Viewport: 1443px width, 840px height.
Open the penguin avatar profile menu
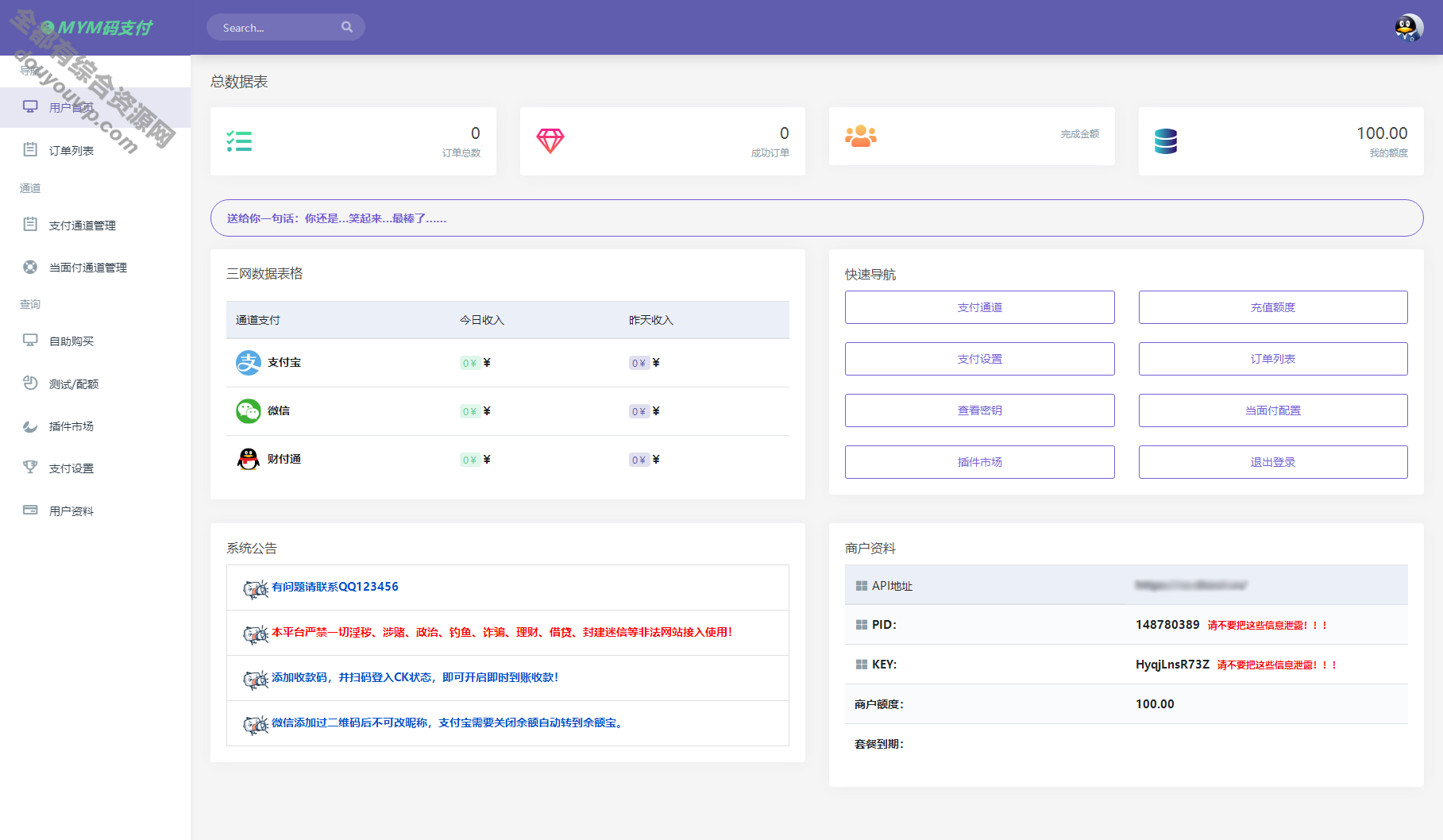pyautogui.click(x=1408, y=28)
